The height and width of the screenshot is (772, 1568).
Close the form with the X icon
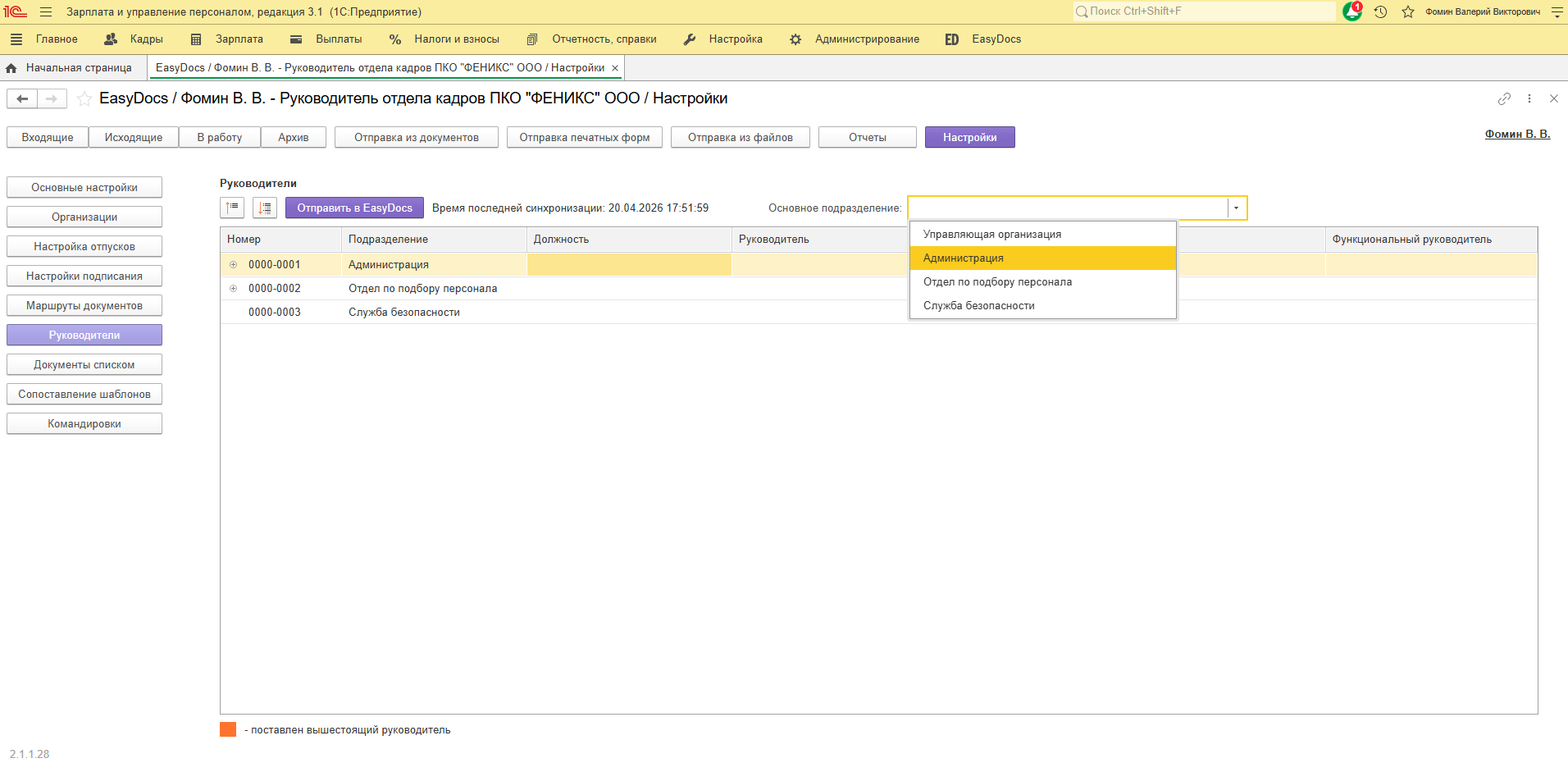(1554, 98)
